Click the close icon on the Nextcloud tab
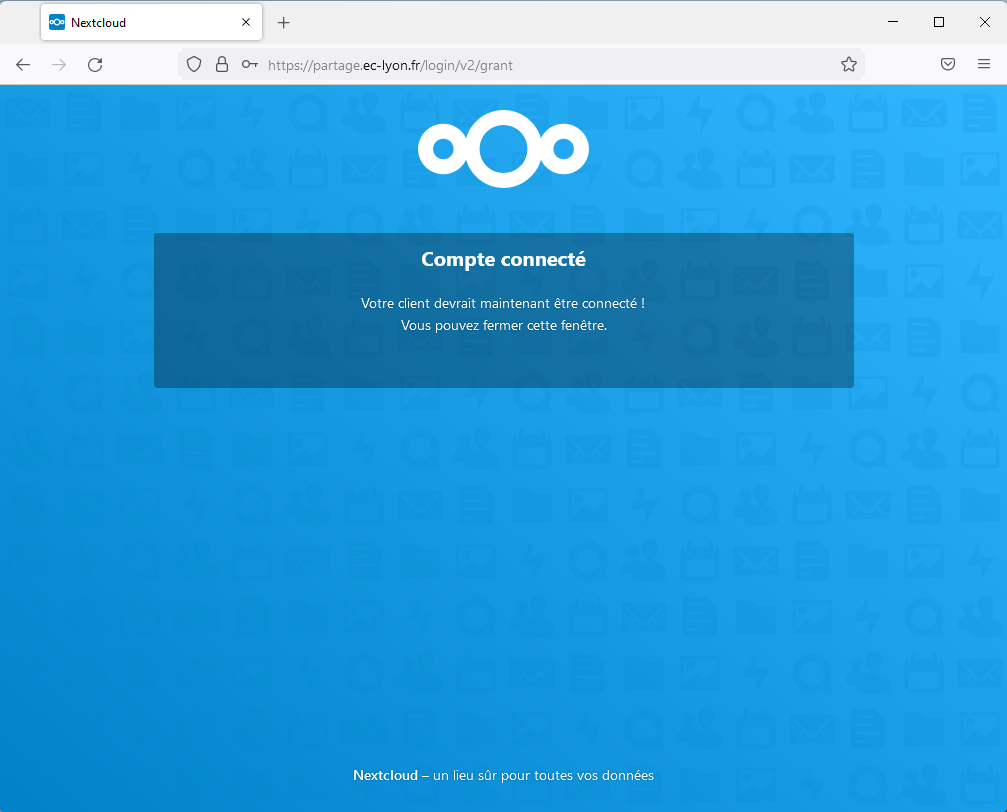The image size is (1007, 812). (246, 21)
